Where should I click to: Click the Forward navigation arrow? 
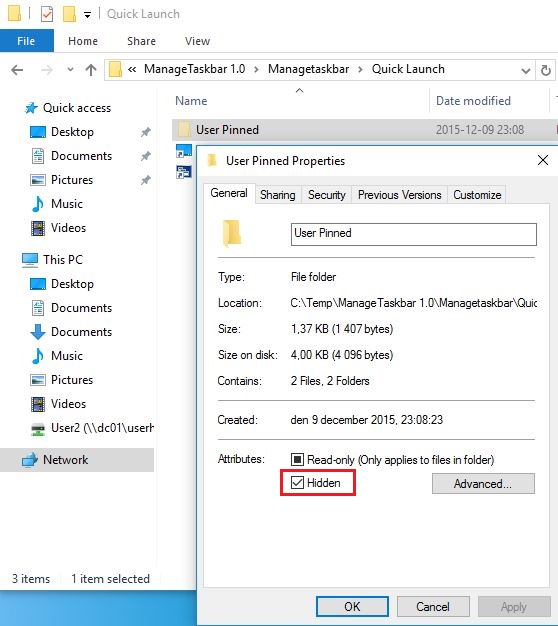pos(47,70)
